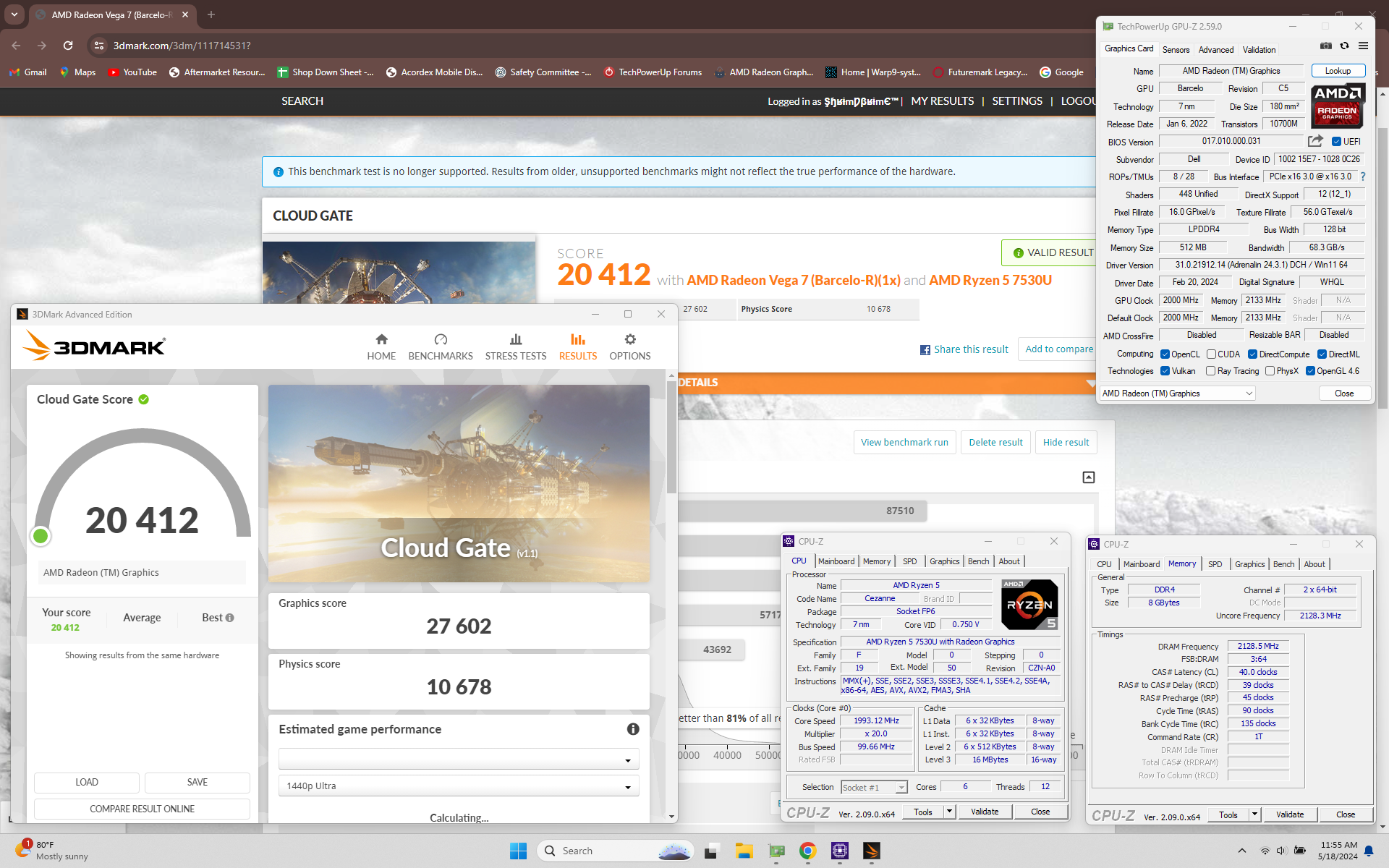Click the Facebook Share this result icon

(x=925, y=350)
